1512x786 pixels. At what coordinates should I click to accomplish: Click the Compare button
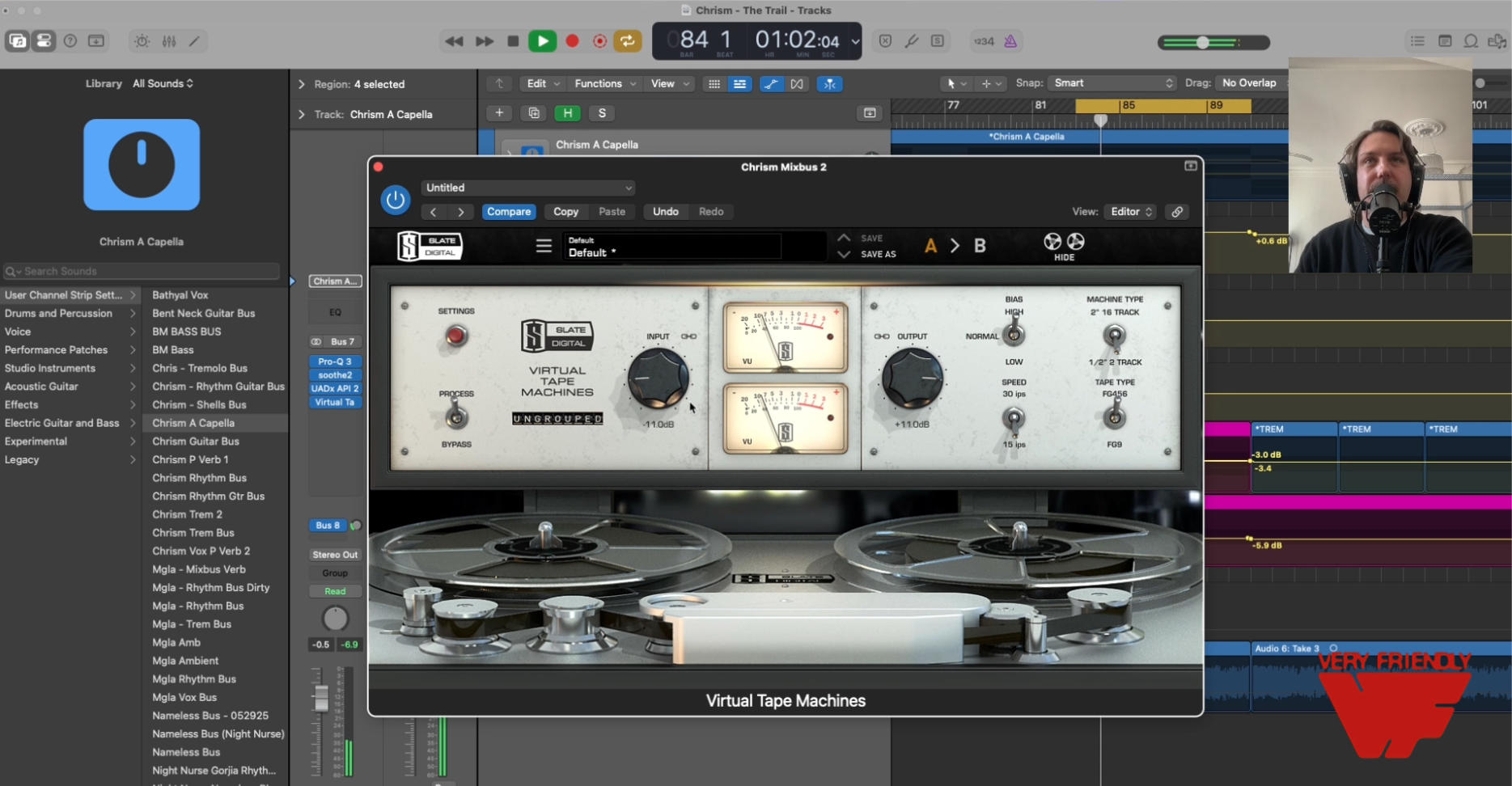pos(509,212)
